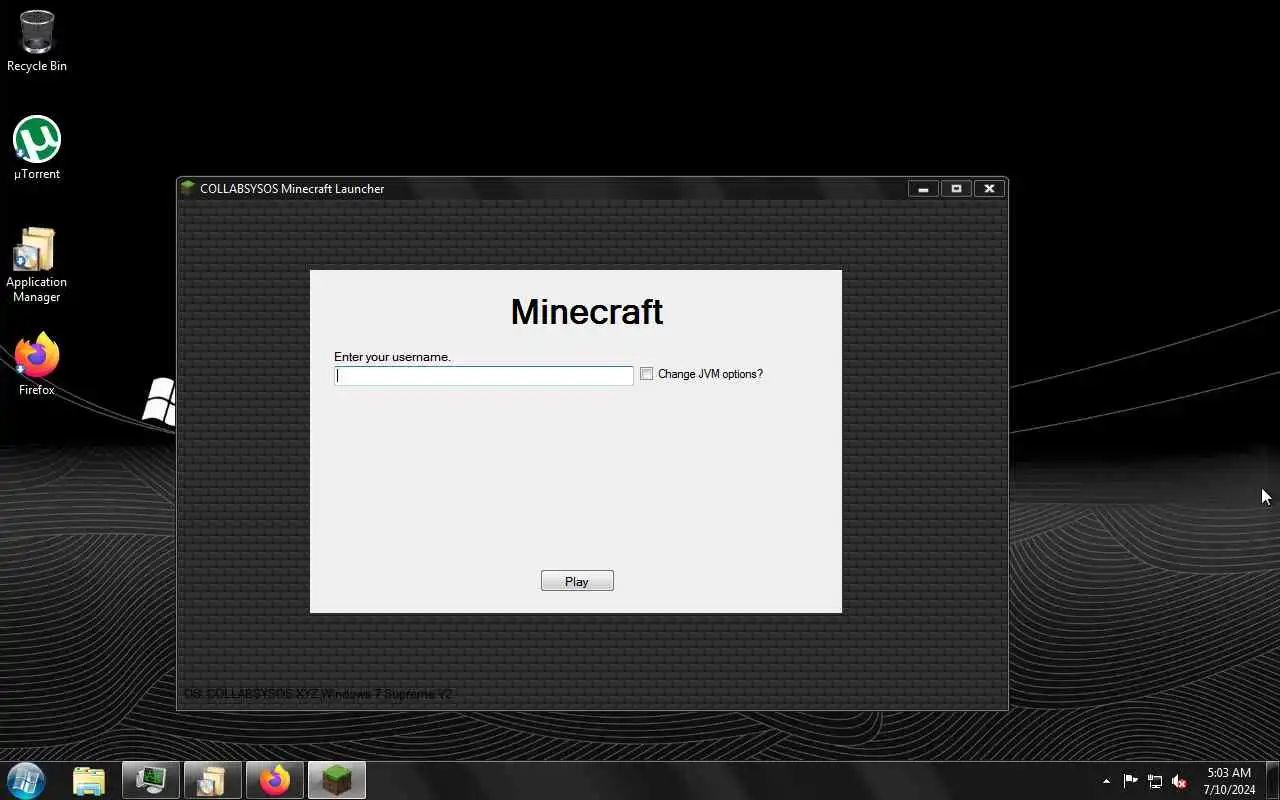The width and height of the screenshot is (1280, 800).
Task: Open File Explorer from the taskbar
Action: point(89,781)
